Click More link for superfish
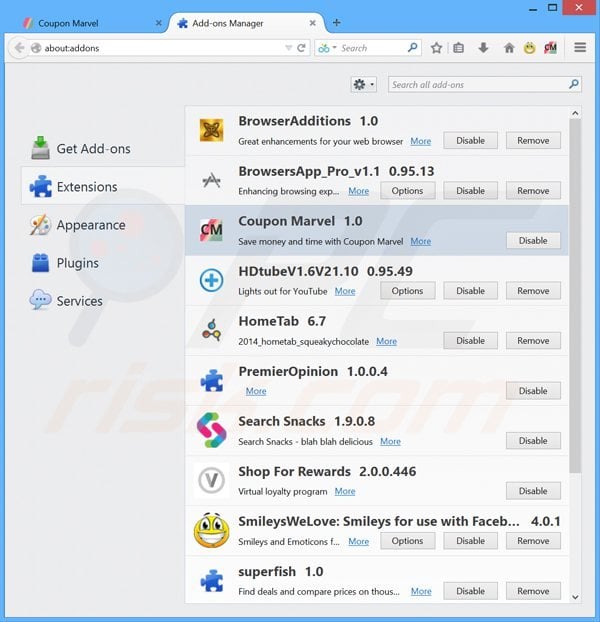 coord(421,591)
